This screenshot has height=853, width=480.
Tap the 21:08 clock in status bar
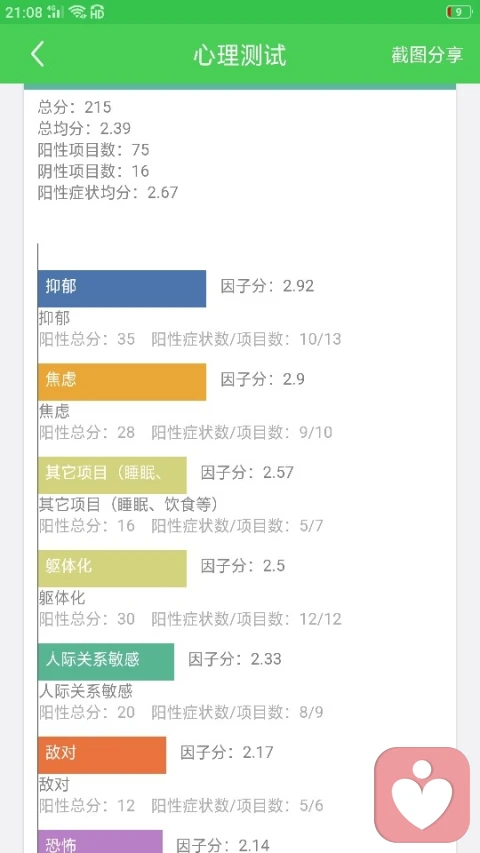(23, 12)
